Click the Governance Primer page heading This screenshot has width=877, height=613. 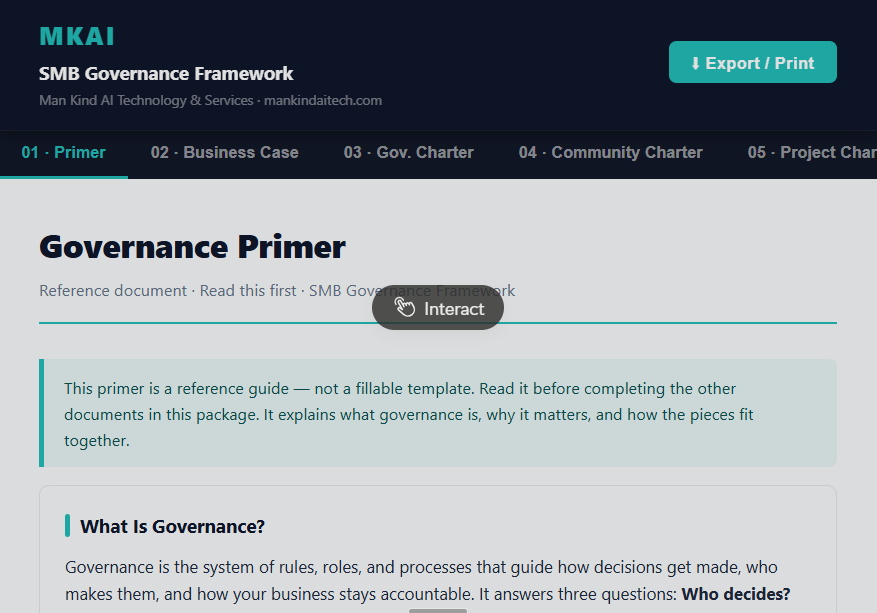coord(192,247)
